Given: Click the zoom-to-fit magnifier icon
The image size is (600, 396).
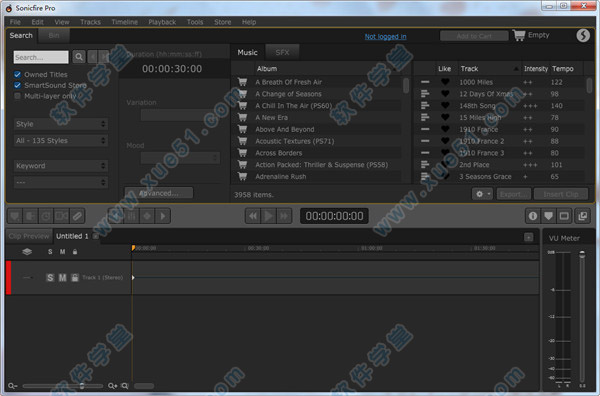Looking at the screenshot, I should click(x=125, y=386).
